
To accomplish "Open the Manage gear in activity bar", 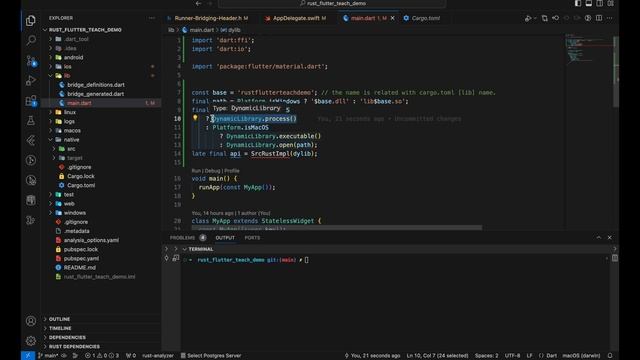I will pyautogui.click(x=31, y=340).
